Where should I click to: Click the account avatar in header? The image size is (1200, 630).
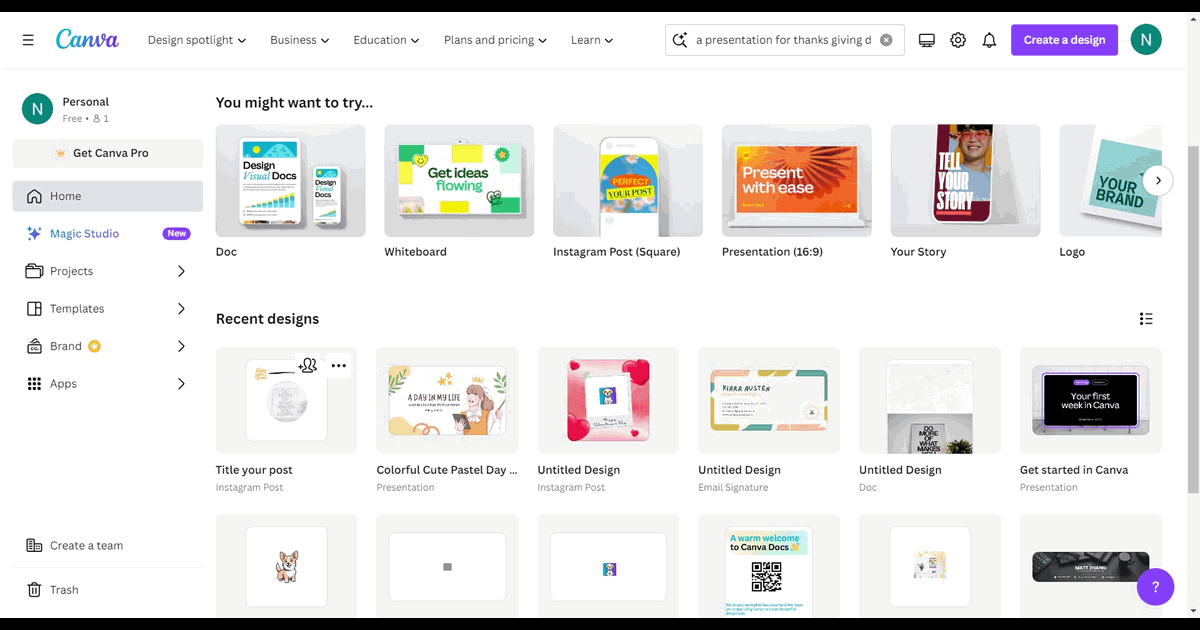coord(1146,40)
